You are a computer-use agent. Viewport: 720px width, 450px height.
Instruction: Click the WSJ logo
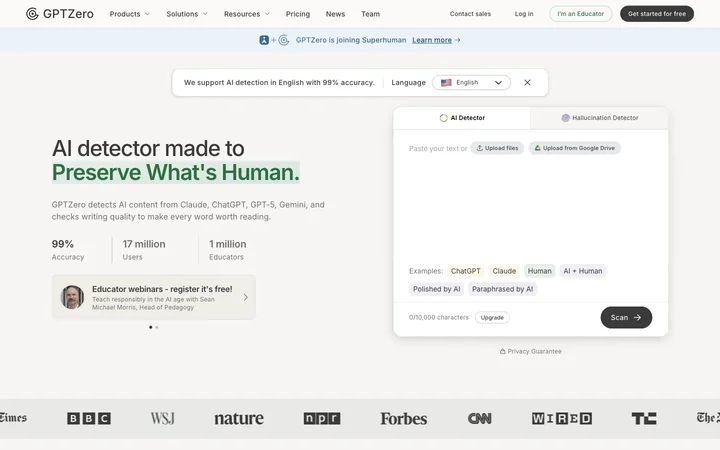163,418
